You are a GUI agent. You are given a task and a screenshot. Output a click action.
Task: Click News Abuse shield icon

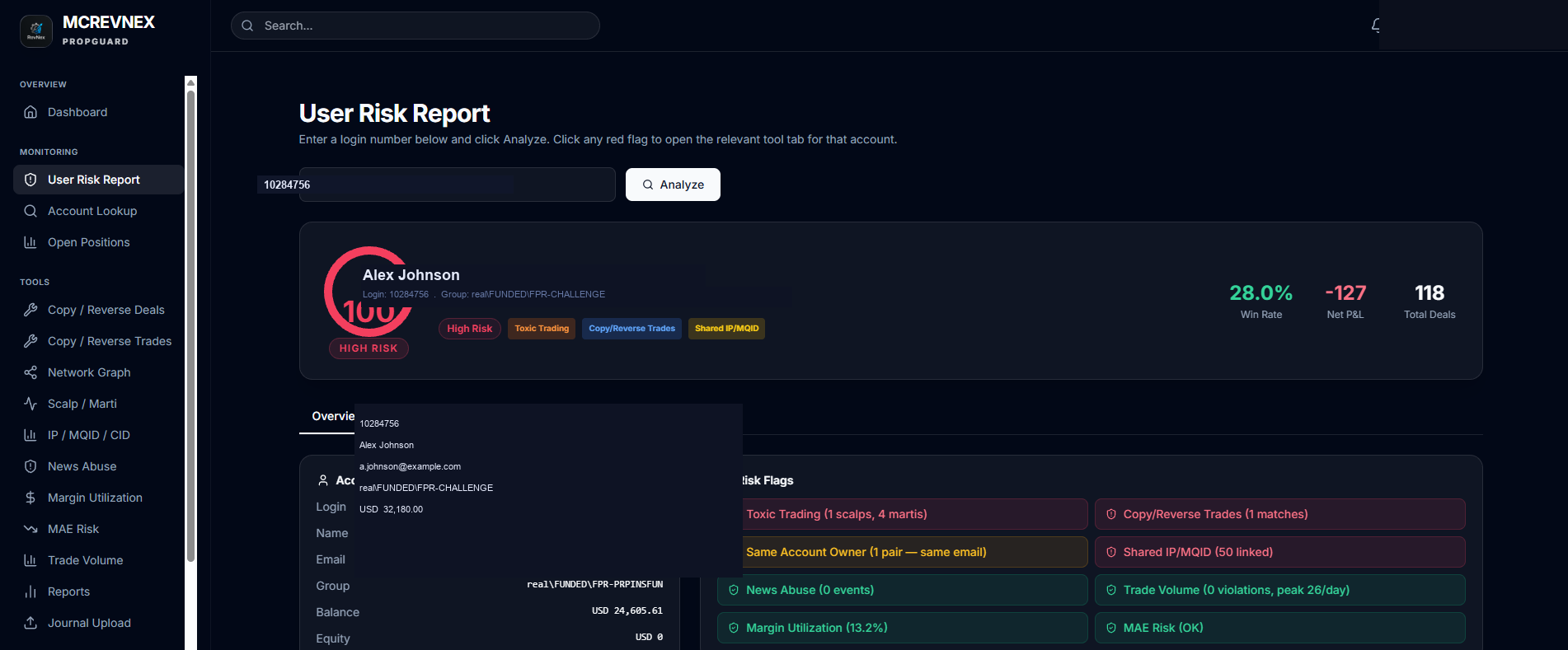coord(31,466)
